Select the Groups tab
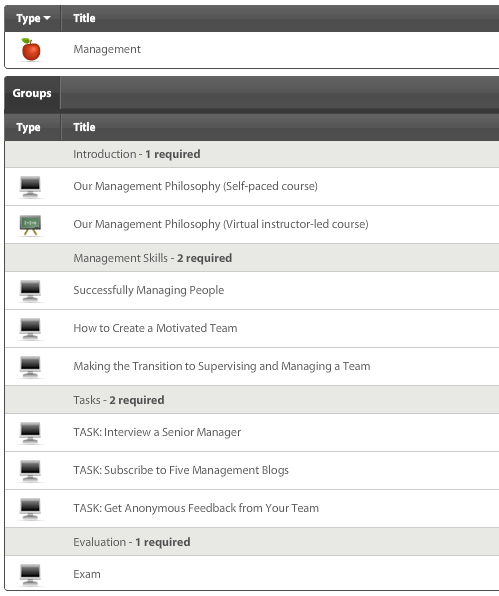 (x=32, y=93)
